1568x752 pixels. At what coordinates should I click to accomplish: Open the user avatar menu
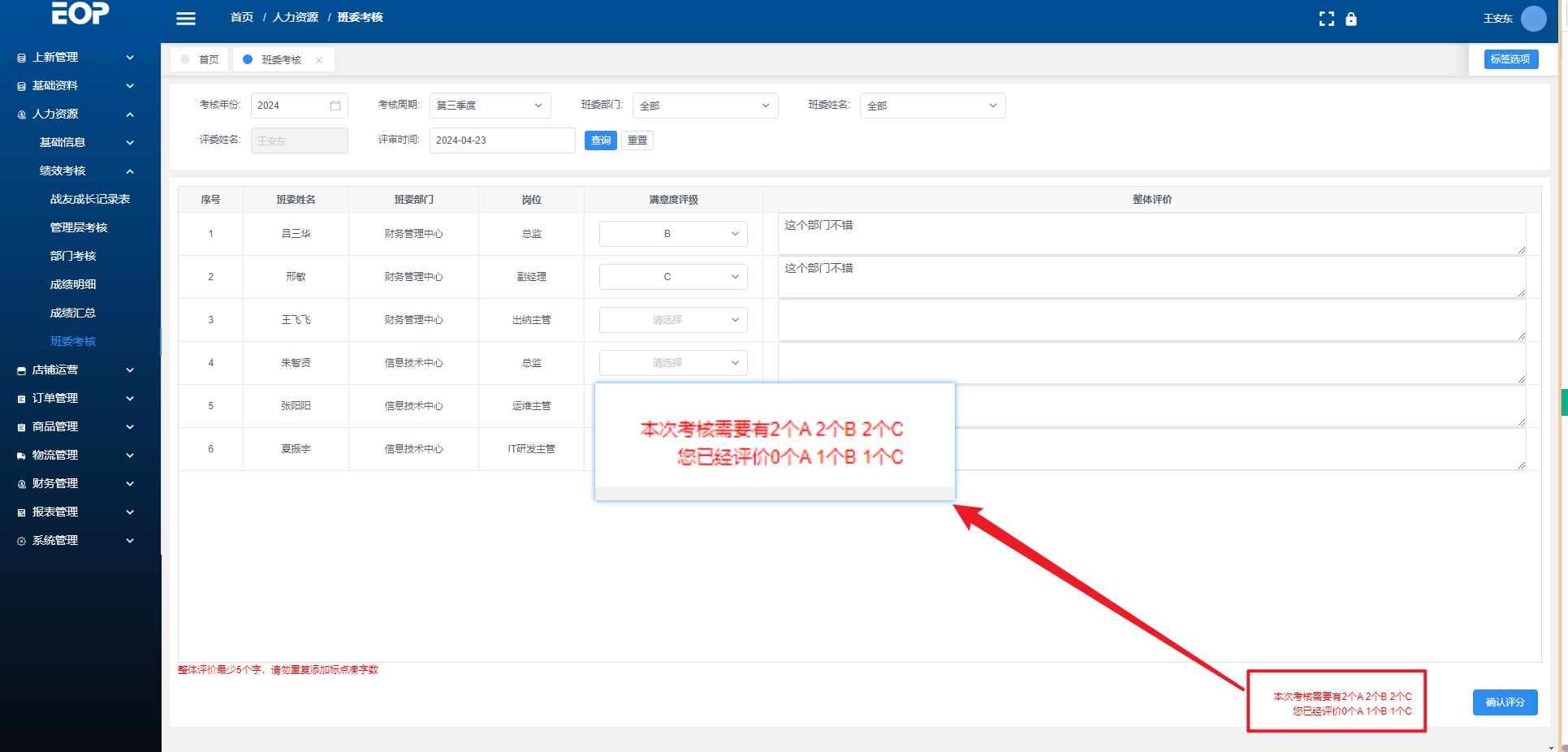tap(1533, 19)
